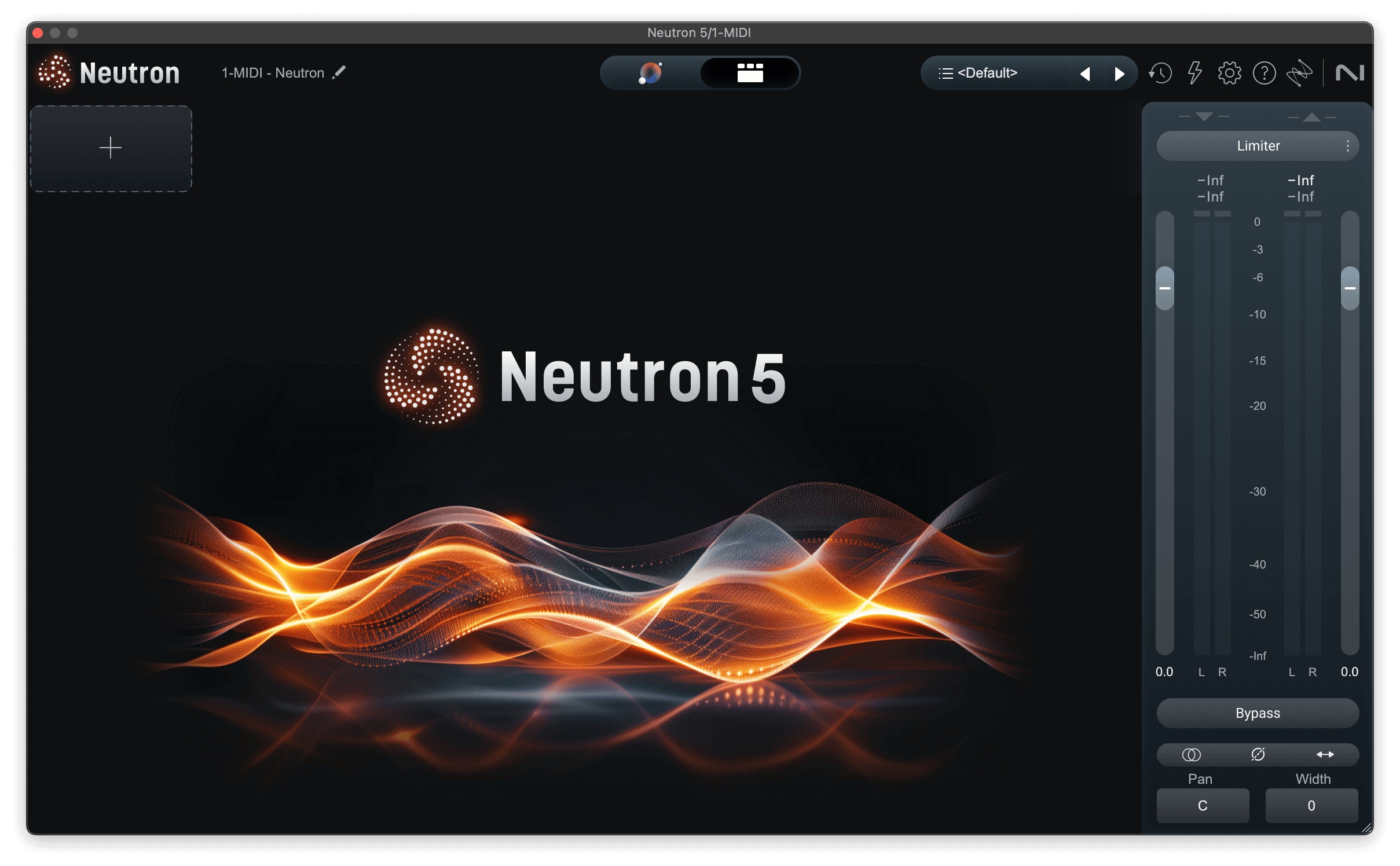Switch to the Assistant view tab
This screenshot has height=866, width=1400.
(650, 73)
